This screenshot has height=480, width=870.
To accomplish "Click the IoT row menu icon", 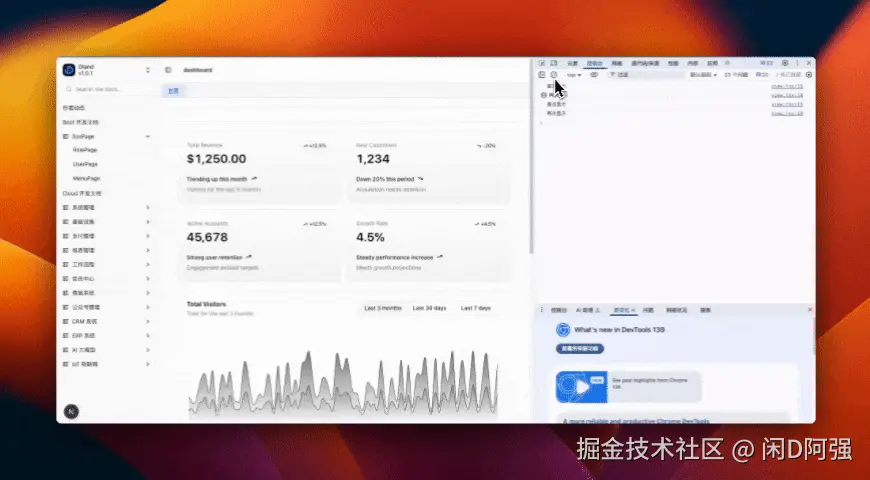I will coord(65,364).
